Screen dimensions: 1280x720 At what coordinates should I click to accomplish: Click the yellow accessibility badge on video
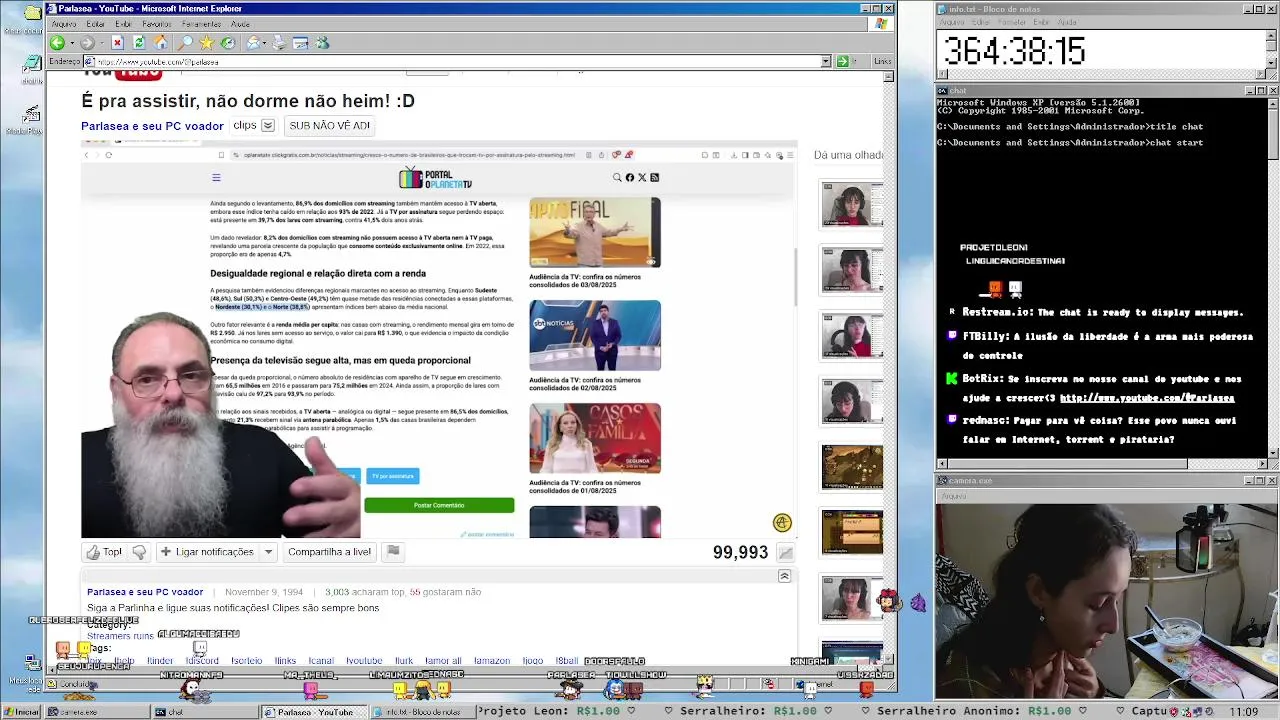pyautogui.click(x=782, y=523)
